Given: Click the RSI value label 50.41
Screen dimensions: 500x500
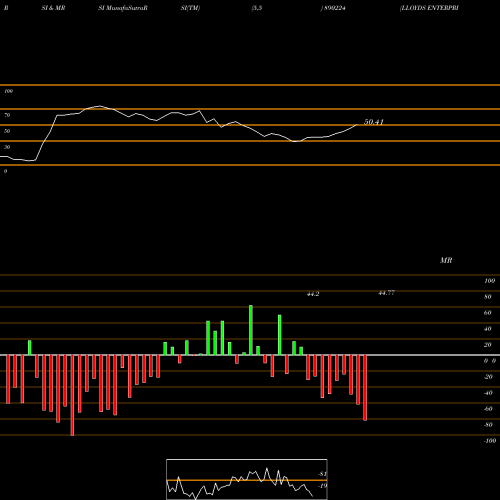Looking at the screenshot, I should coord(374,122).
